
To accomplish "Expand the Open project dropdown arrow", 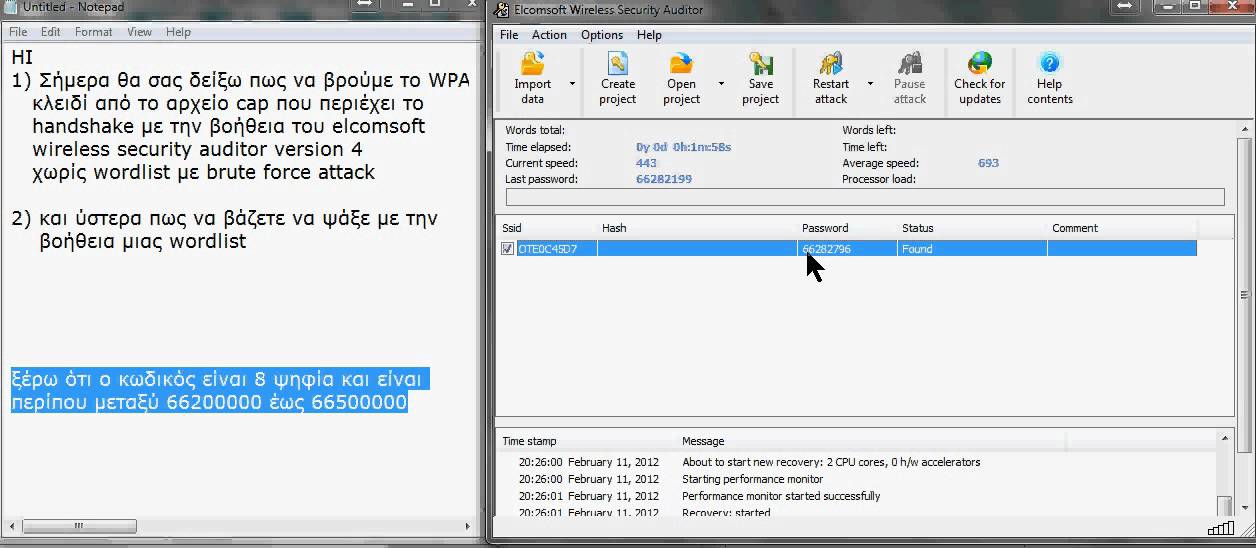I will click(x=721, y=84).
